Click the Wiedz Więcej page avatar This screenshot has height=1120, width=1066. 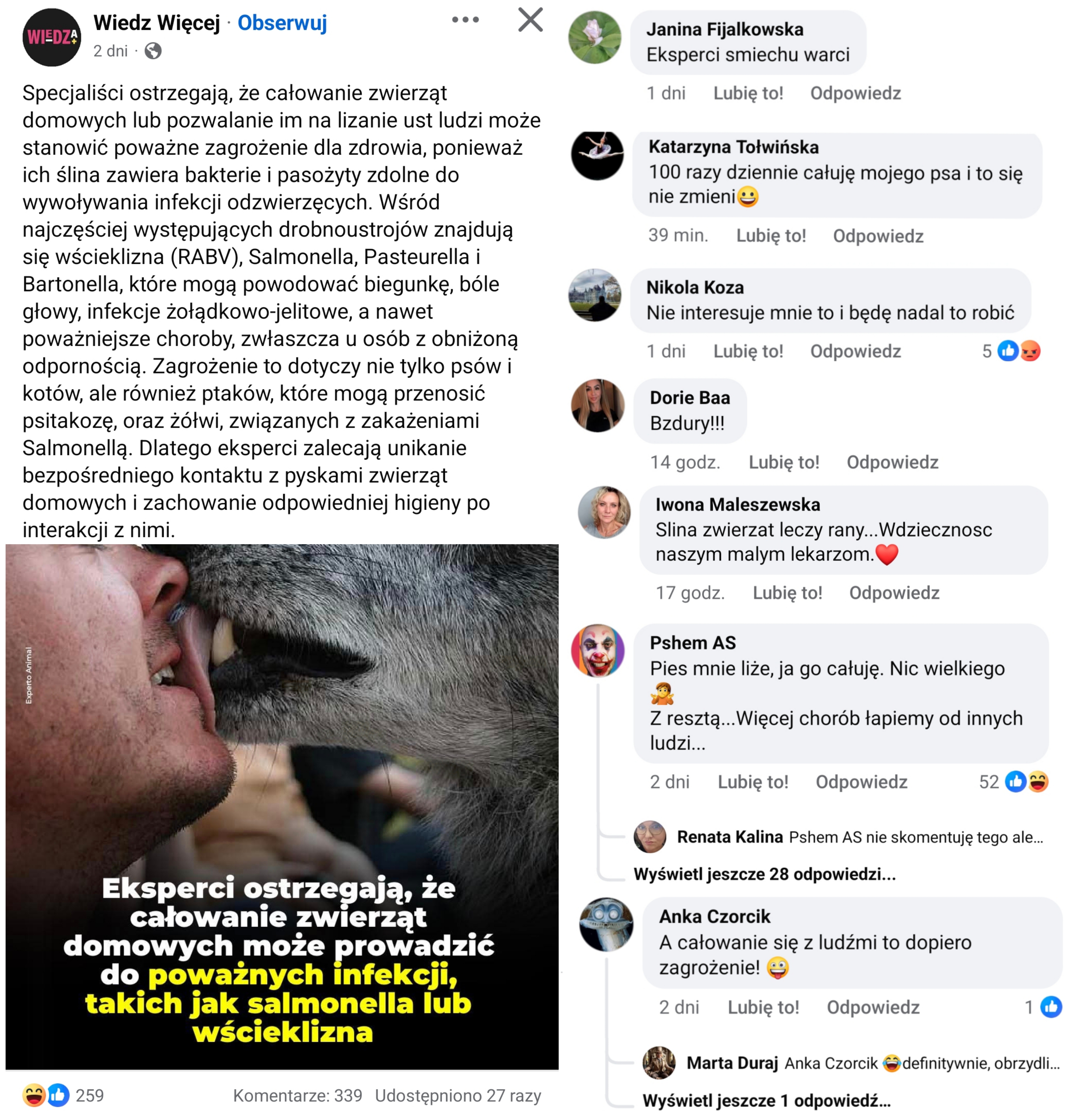click(x=52, y=37)
